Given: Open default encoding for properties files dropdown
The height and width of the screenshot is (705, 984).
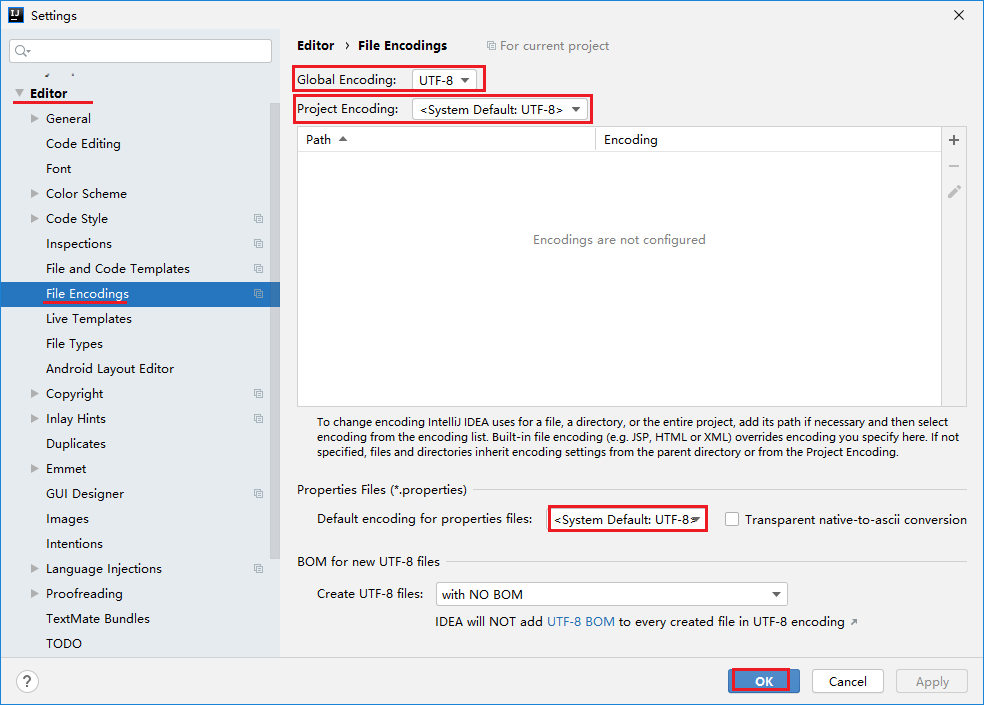Looking at the screenshot, I should point(628,519).
